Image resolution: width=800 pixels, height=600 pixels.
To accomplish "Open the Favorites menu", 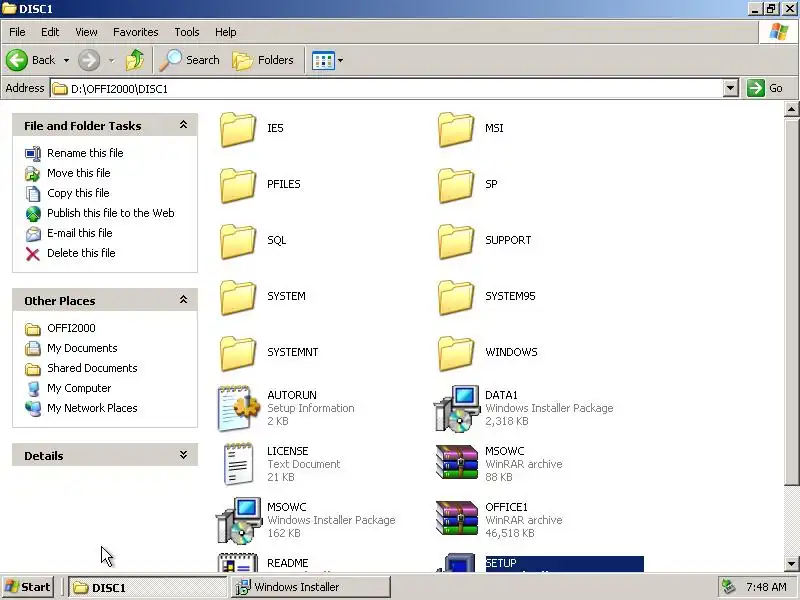I will [x=136, y=32].
